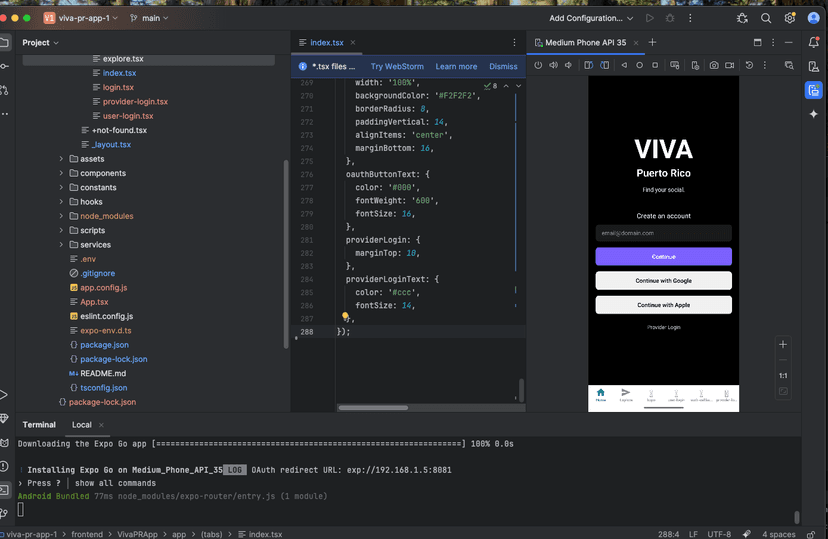Screen dimensions: 828x539
Task: Click Try WebStorm link
Action: (x=397, y=67)
